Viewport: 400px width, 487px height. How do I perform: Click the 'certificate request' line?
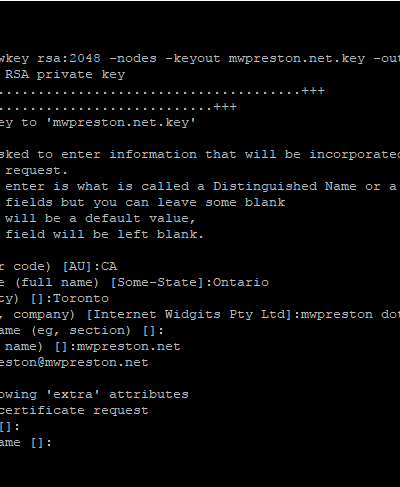click(74, 411)
